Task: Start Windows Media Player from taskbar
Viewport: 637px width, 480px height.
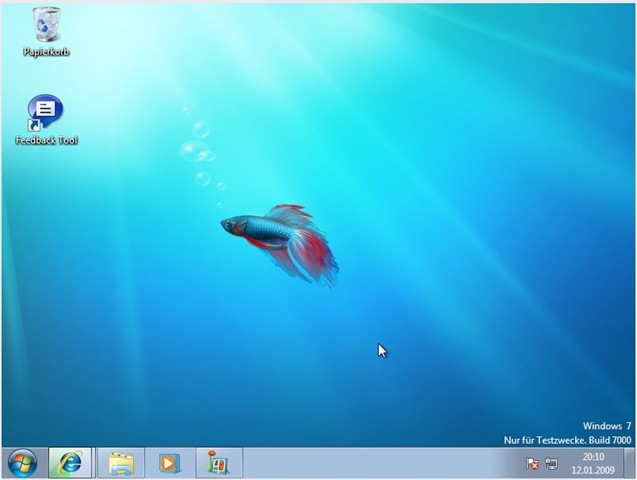Action: point(169,463)
